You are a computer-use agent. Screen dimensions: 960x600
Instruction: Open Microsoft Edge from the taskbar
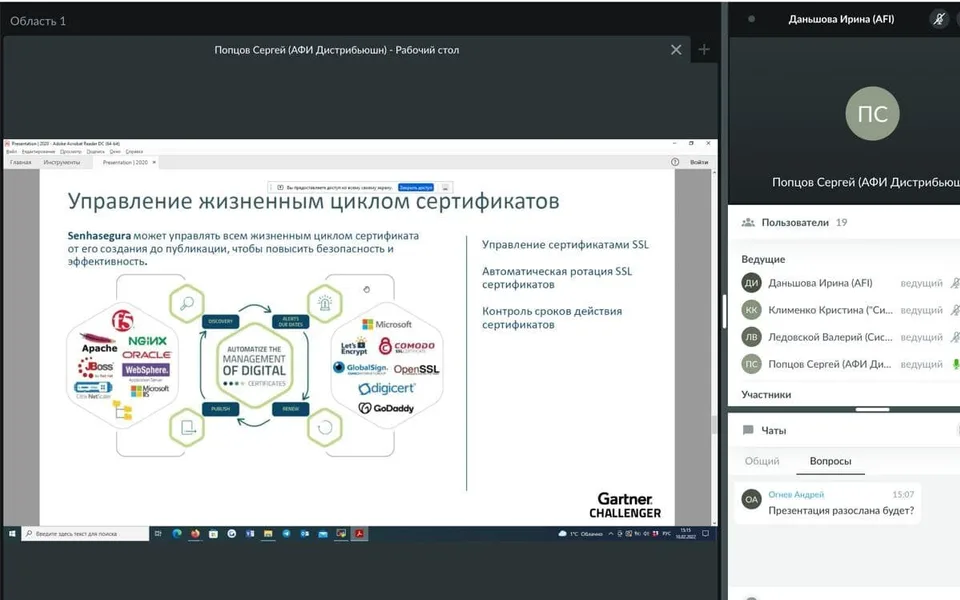tap(177, 534)
